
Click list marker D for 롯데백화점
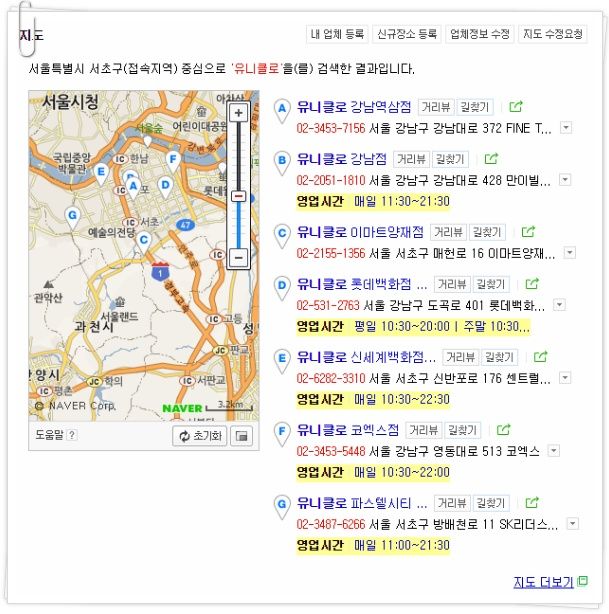coord(282,288)
